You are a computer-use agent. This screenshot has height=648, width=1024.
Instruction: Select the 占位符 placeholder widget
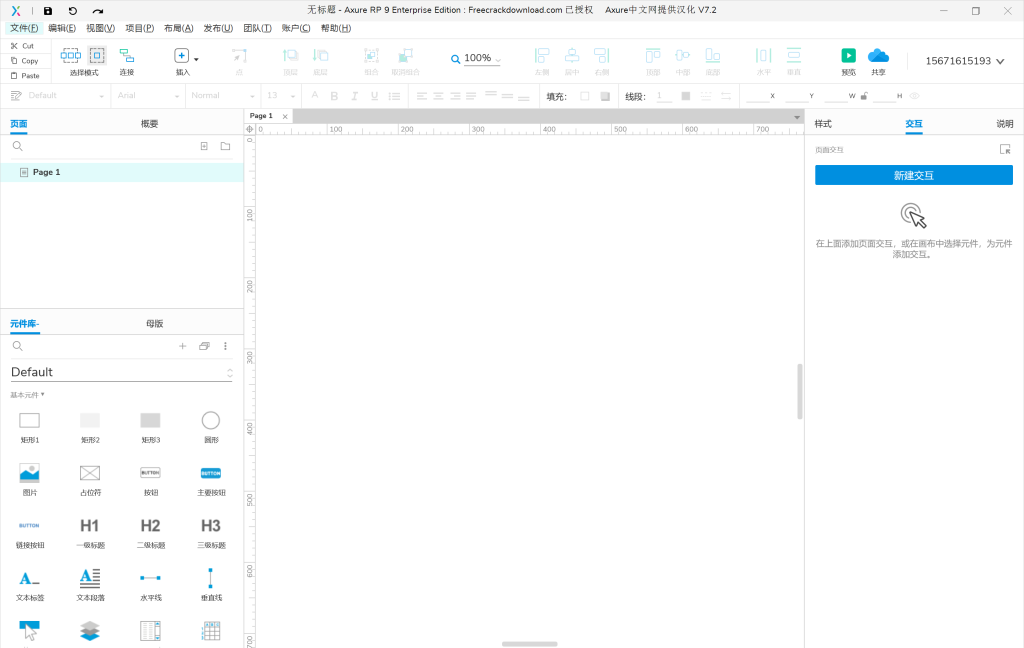(90, 472)
